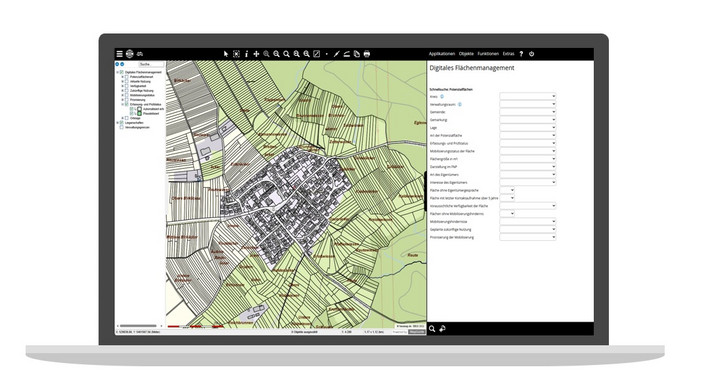The height and width of the screenshot is (383, 712).
Task: Select the info "i" query tool
Action: click(246, 54)
